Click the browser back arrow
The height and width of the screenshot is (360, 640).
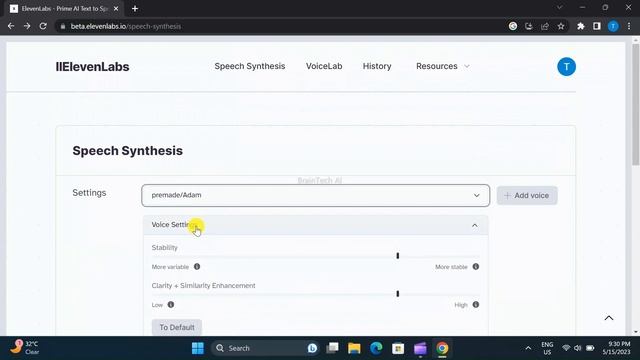(x=11, y=26)
